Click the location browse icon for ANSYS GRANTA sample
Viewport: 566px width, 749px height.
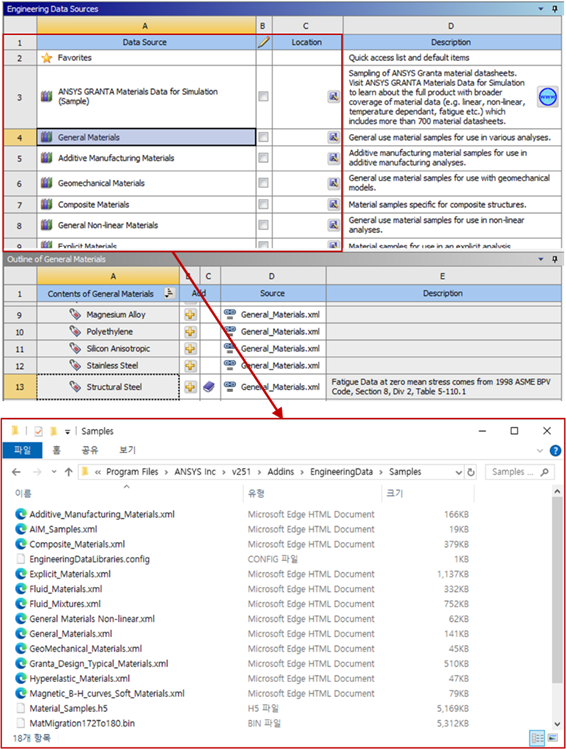333,96
